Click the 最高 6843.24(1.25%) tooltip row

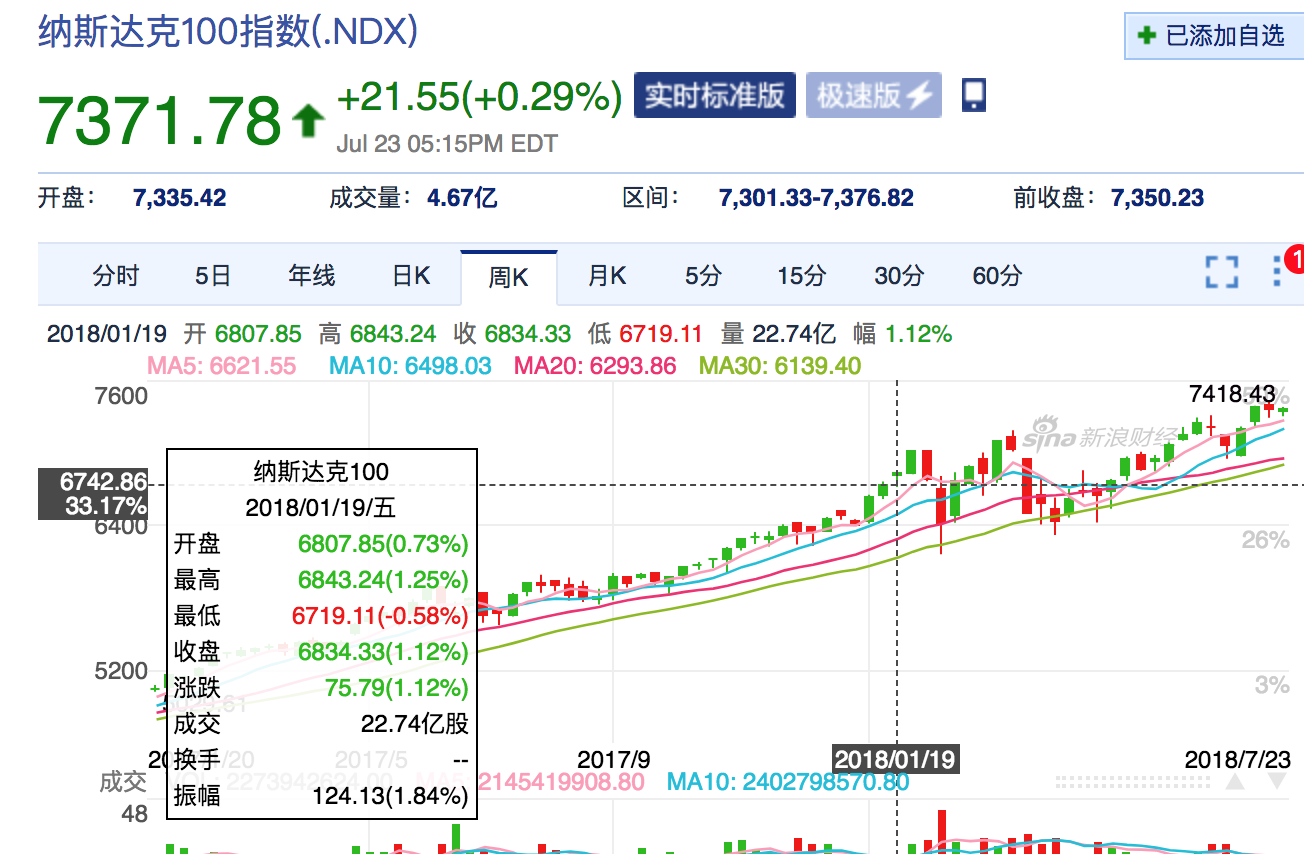point(321,580)
